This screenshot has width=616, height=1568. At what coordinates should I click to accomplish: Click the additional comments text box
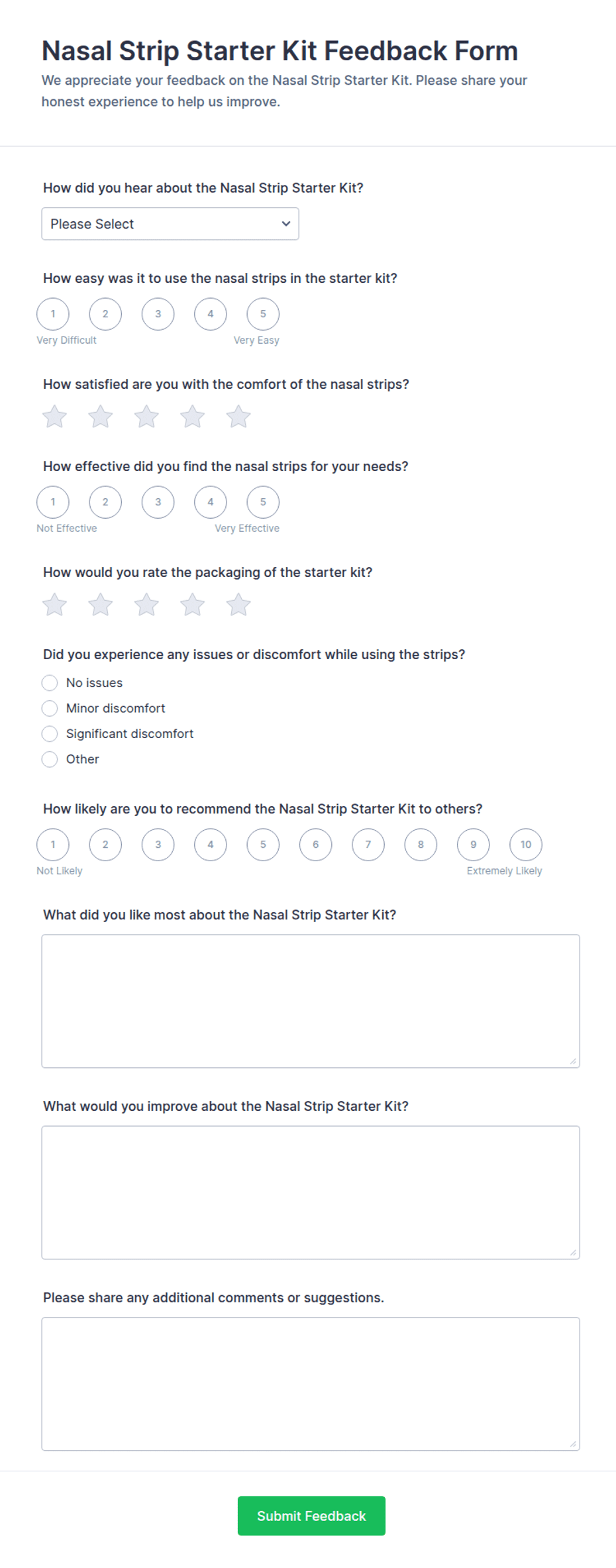click(x=311, y=1384)
